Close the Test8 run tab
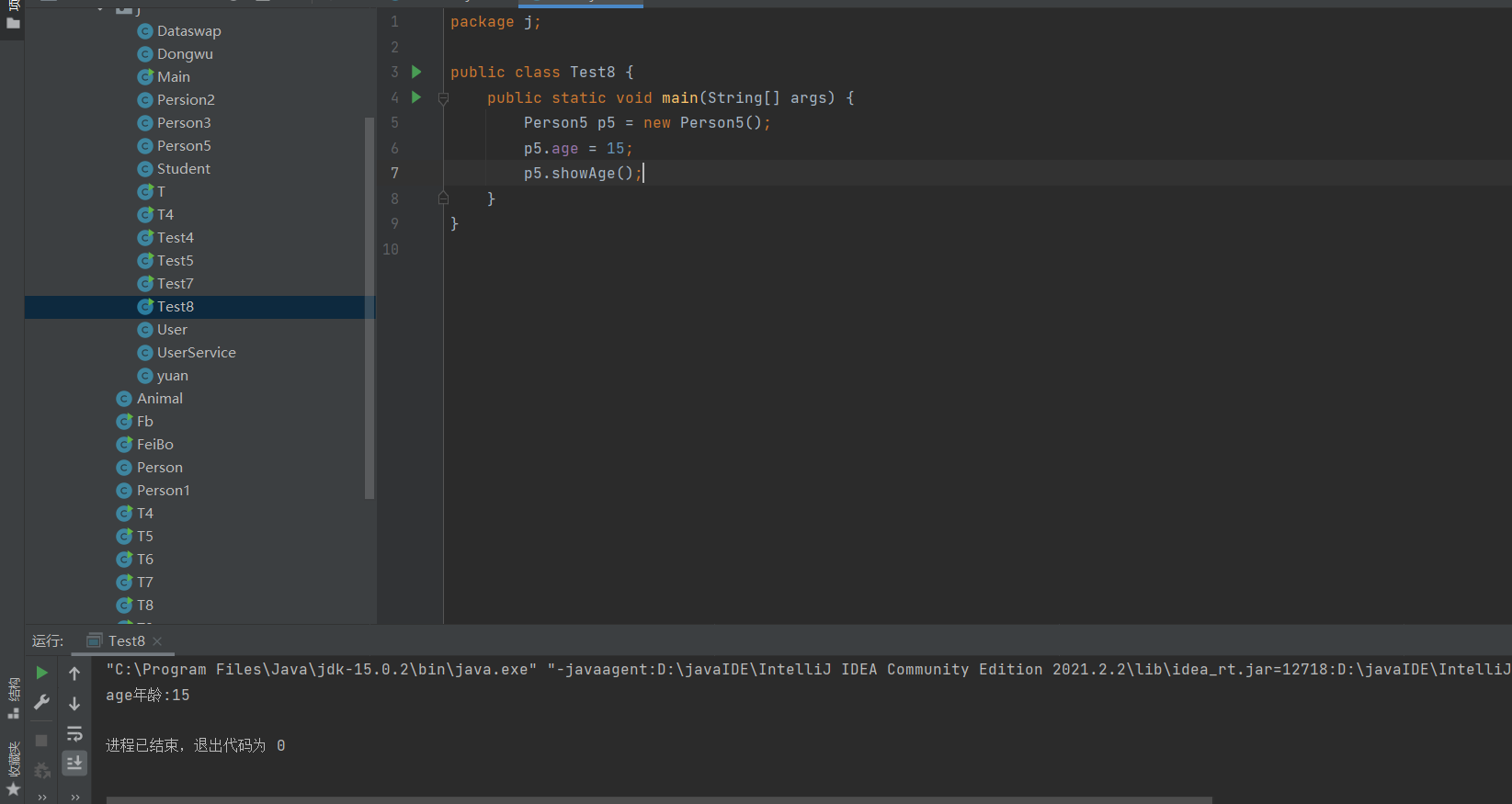 (157, 641)
